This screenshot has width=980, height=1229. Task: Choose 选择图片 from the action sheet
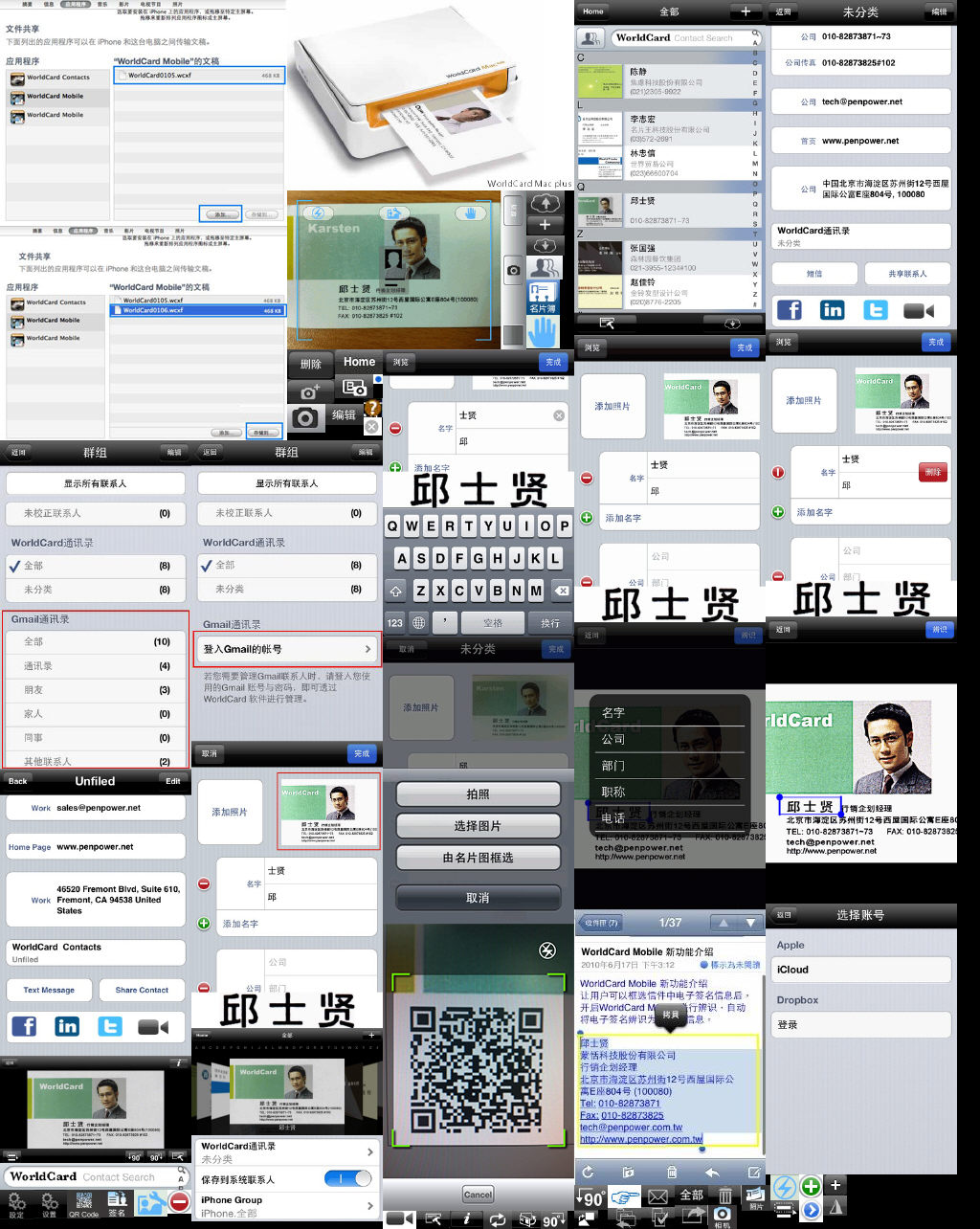(x=478, y=826)
